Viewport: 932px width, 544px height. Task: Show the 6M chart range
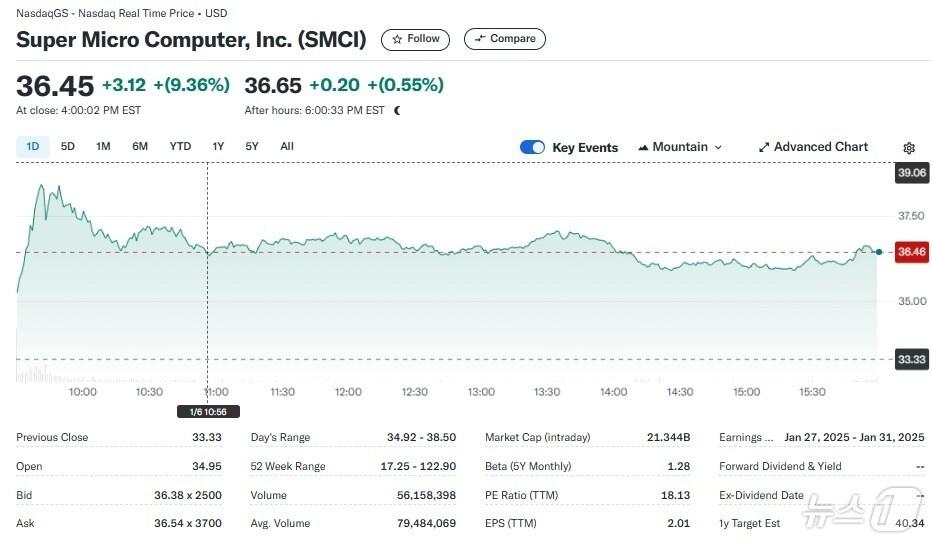click(x=140, y=147)
